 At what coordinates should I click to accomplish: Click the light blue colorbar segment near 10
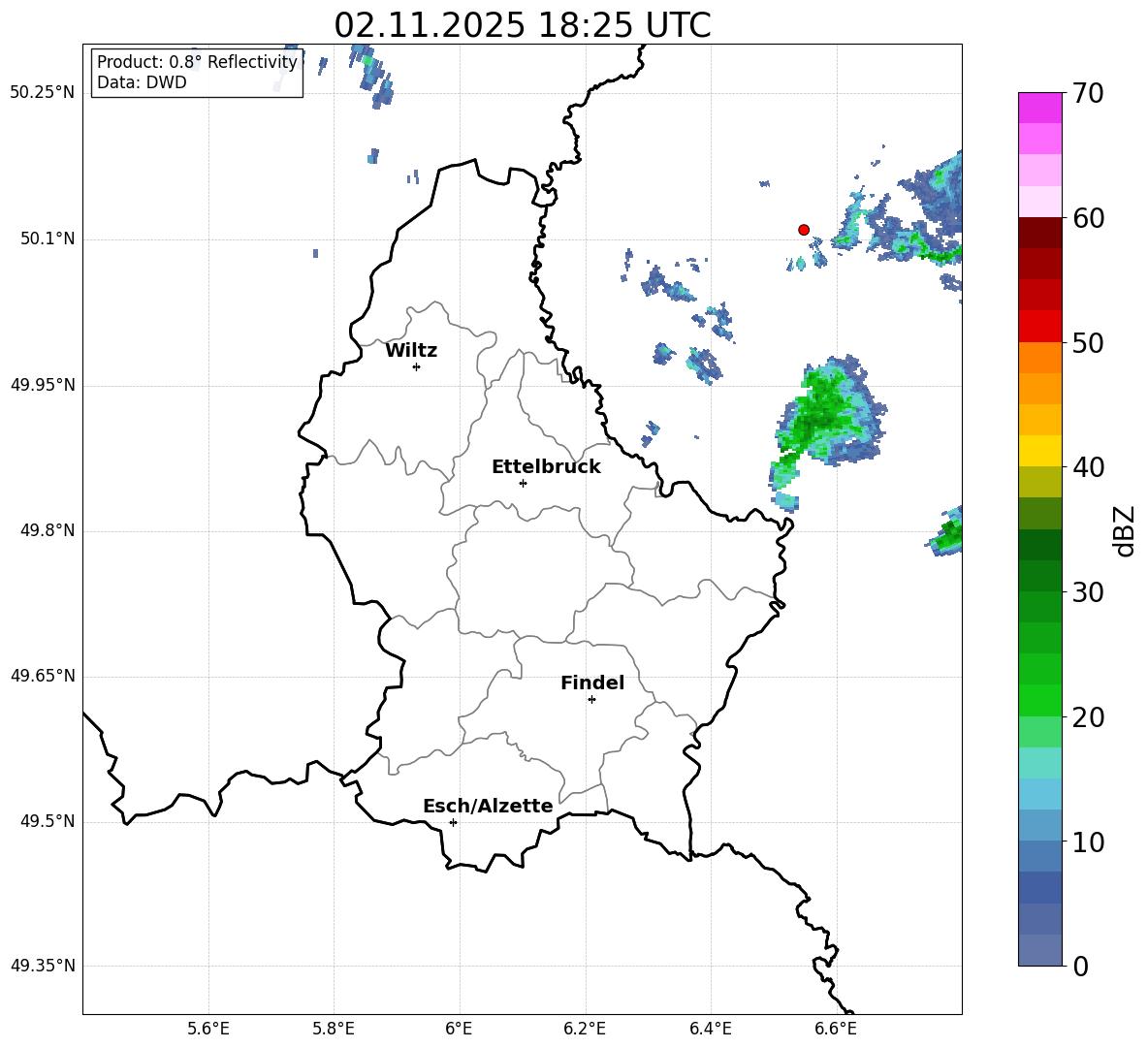[1039, 825]
